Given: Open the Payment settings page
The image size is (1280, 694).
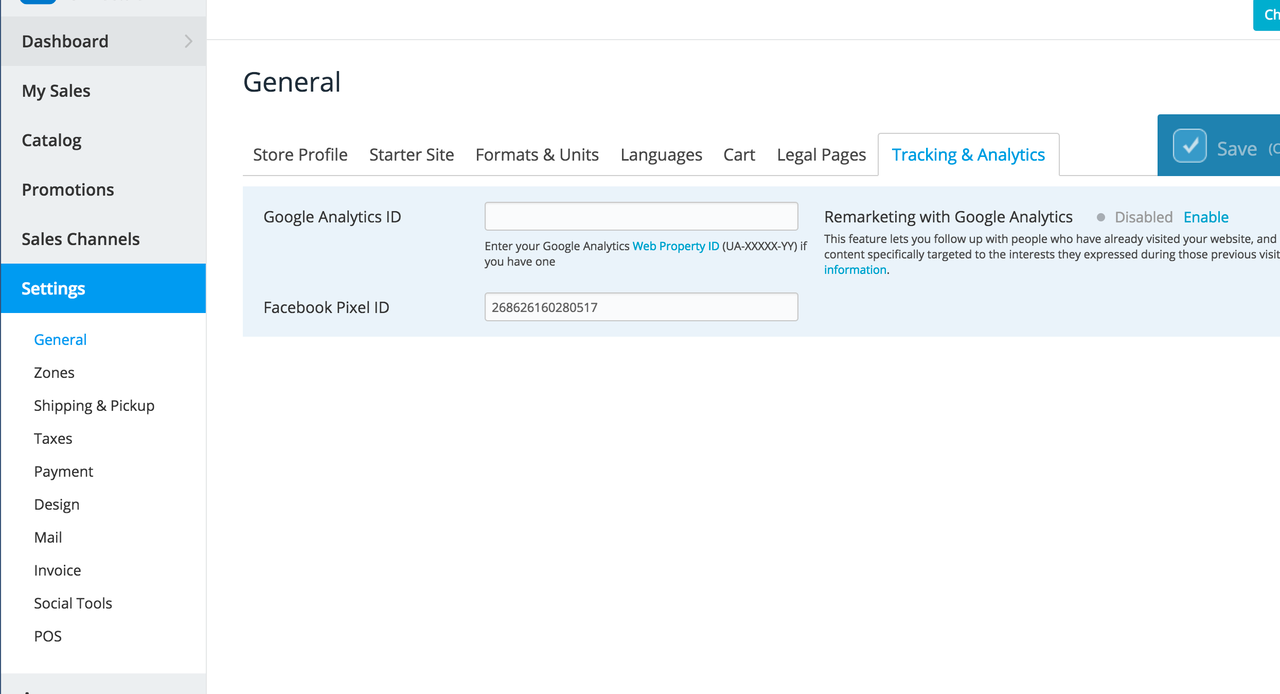Looking at the screenshot, I should [63, 471].
